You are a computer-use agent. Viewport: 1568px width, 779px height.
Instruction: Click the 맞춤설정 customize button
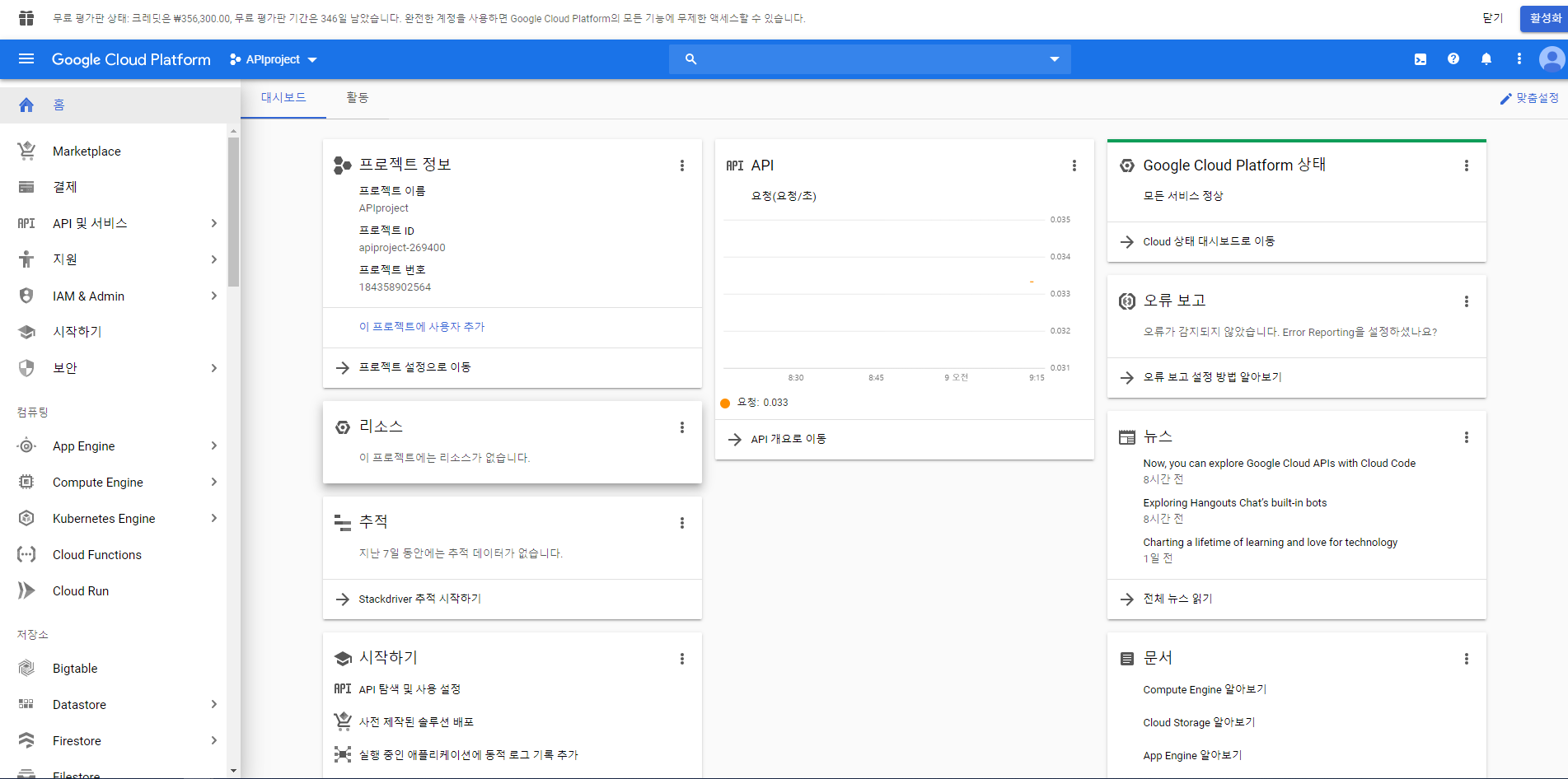tap(1529, 98)
